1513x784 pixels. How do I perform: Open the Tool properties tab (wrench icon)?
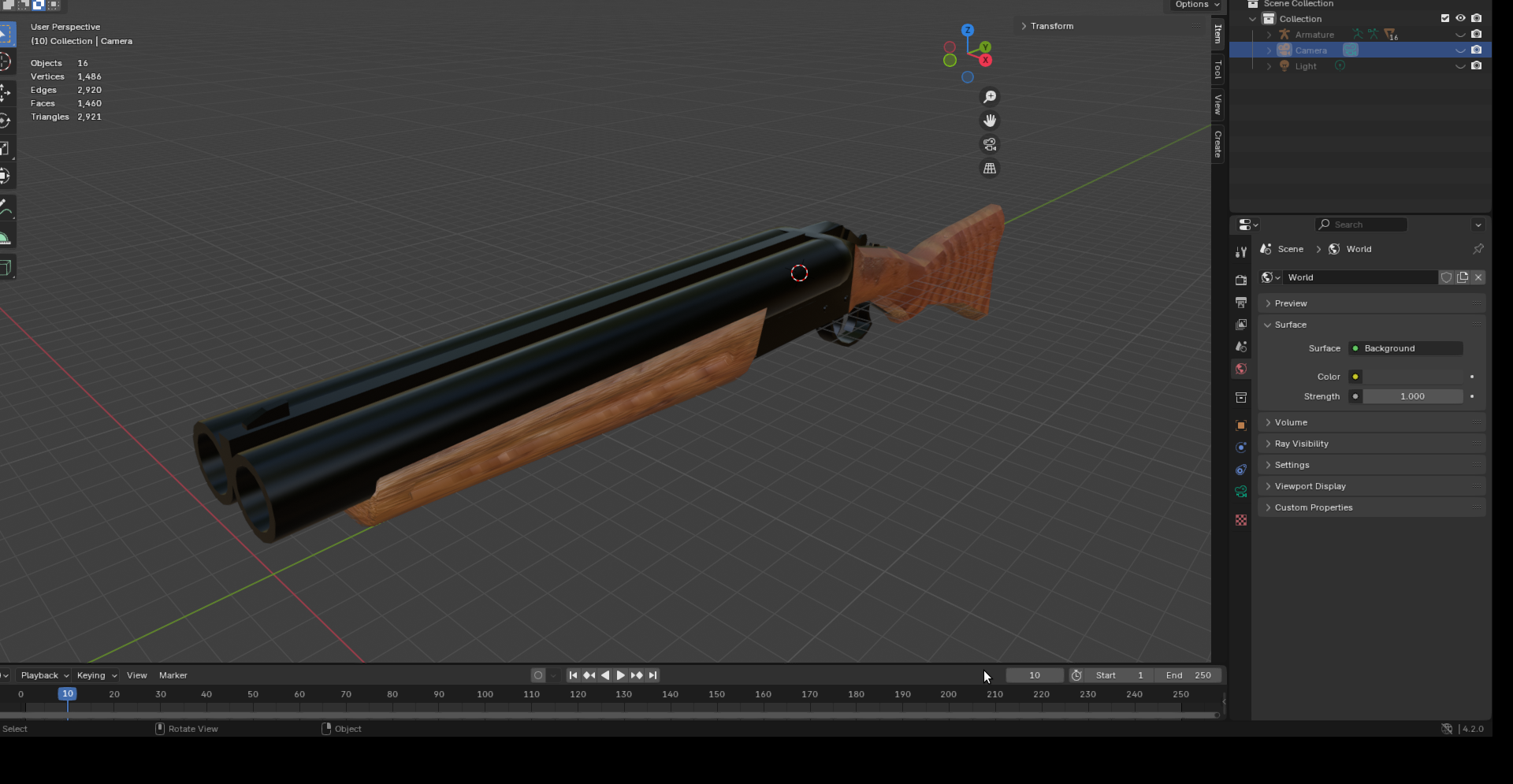pyautogui.click(x=1241, y=252)
